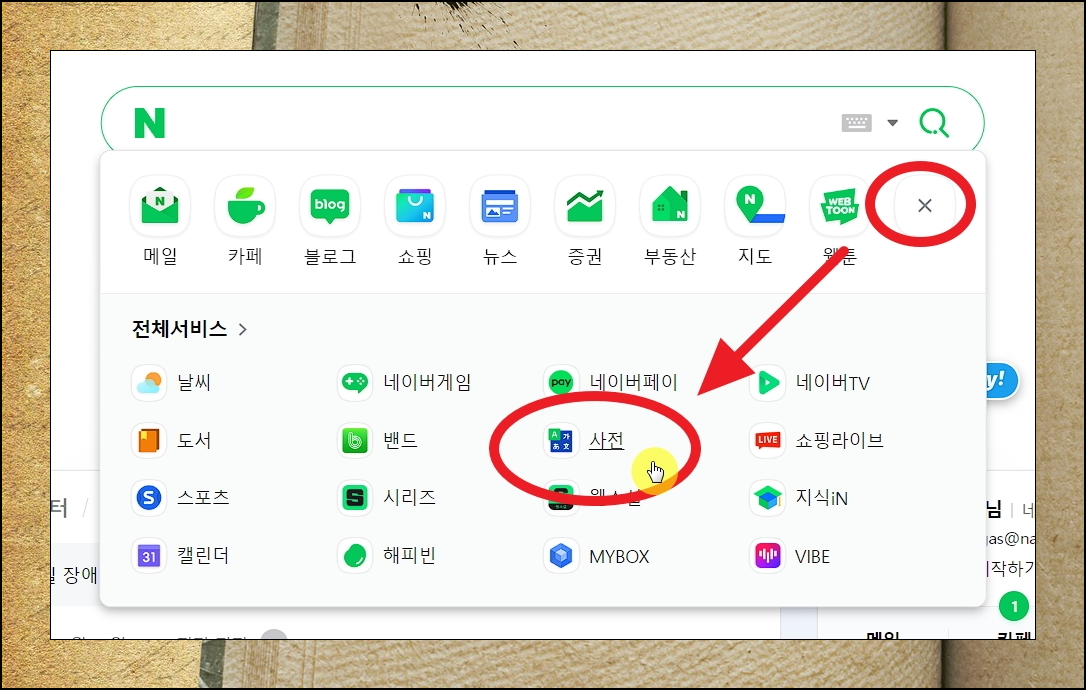The height and width of the screenshot is (690, 1086).
Task: Open the 메일 mail icon
Action: click(x=160, y=206)
